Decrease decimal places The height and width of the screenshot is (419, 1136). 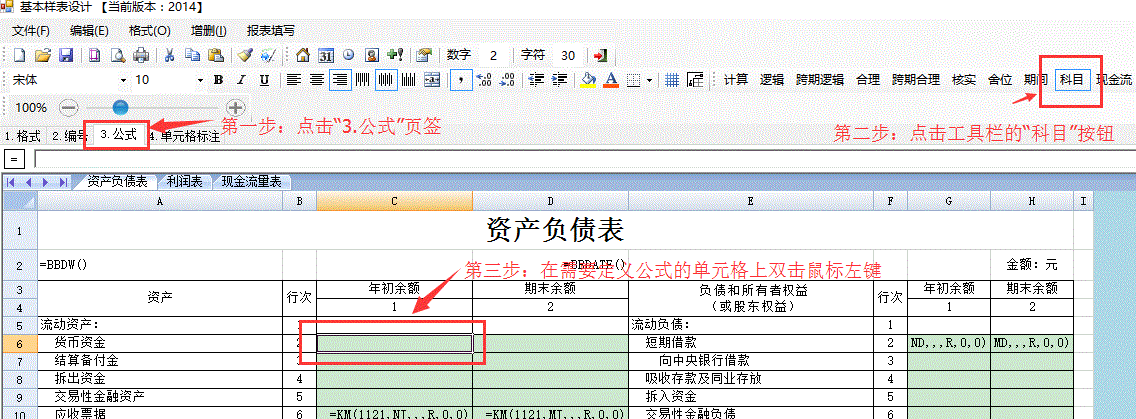pyautogui.click(x=508, y=80)
